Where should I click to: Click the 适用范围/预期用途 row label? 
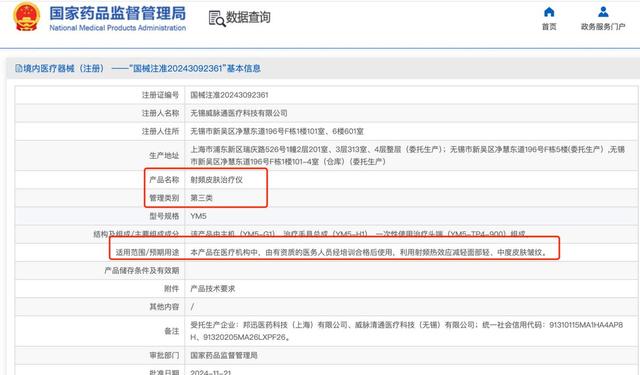click(147, 252)
